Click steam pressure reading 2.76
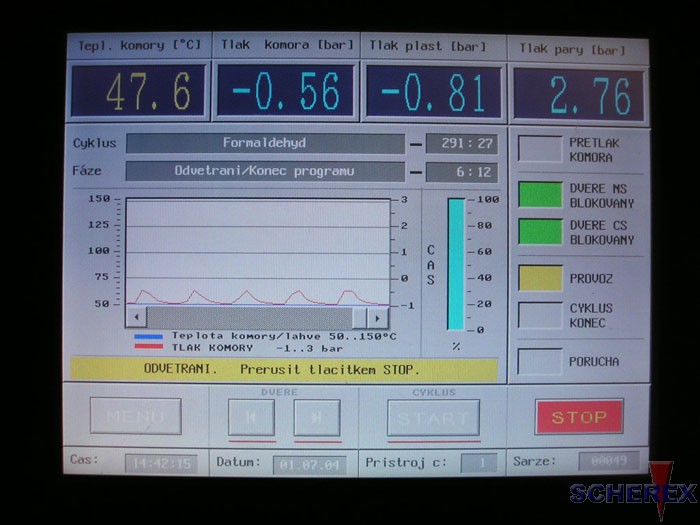 coord(579,95)
